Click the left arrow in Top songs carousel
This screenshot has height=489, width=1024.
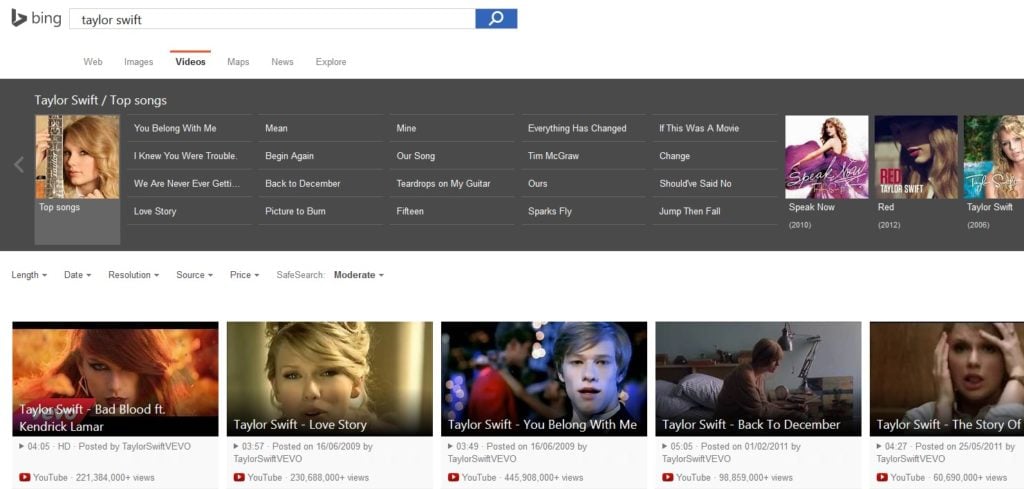[x=19, y=165]
